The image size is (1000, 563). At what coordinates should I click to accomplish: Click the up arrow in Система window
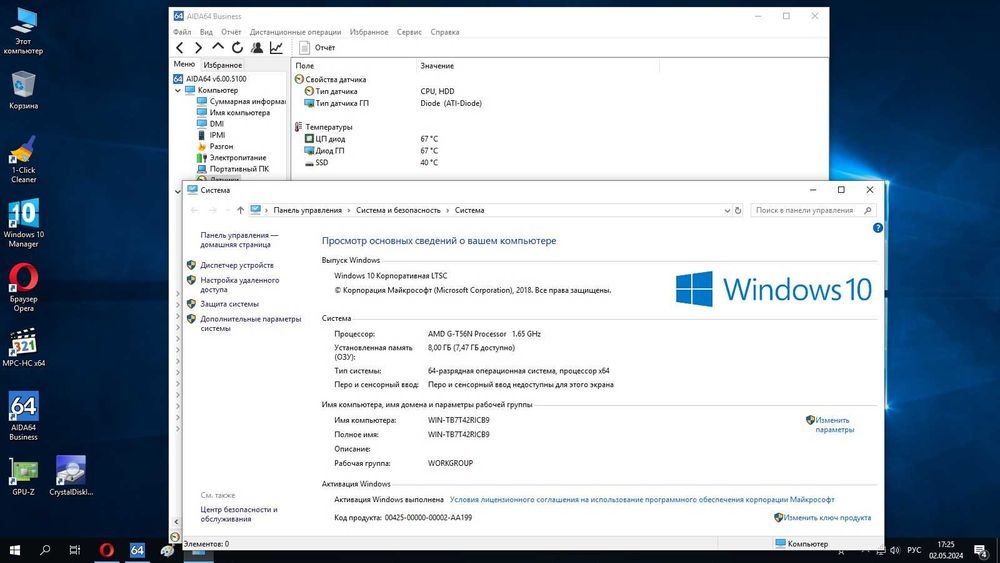click(x=240, y=210)
